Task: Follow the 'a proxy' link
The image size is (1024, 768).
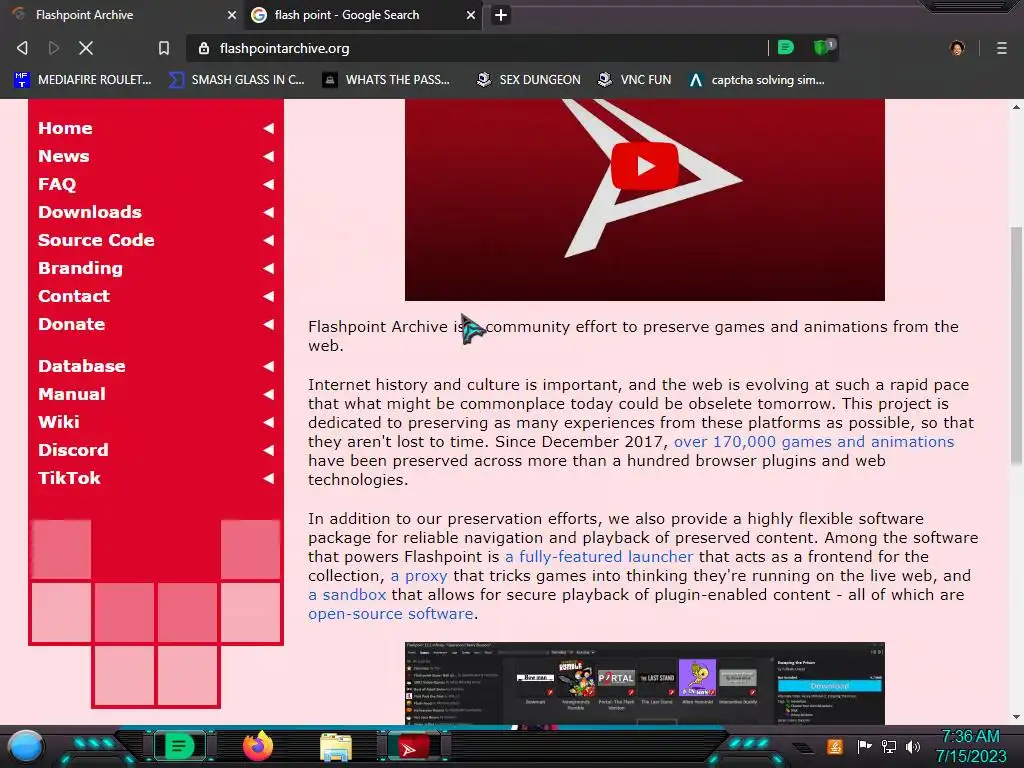Action: (x=419, y=576)
